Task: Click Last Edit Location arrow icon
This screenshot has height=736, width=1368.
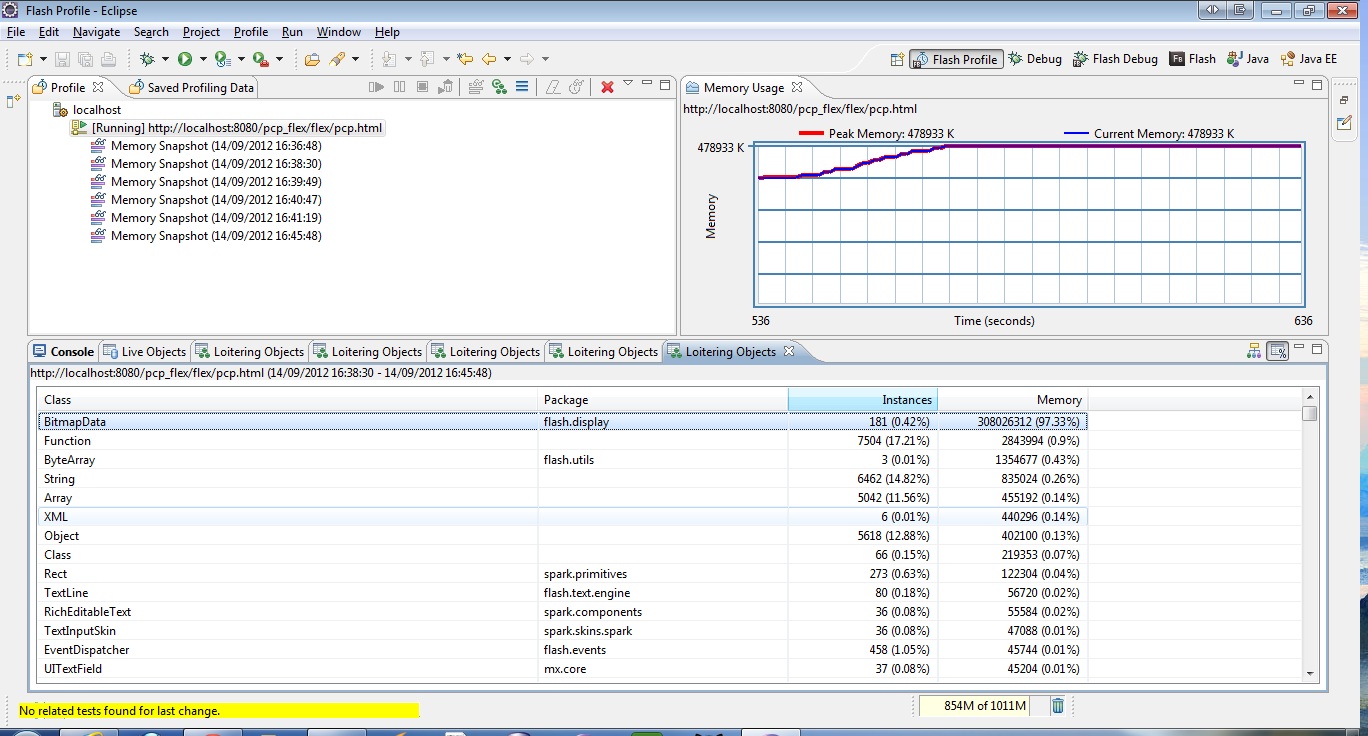Action: 465,59
